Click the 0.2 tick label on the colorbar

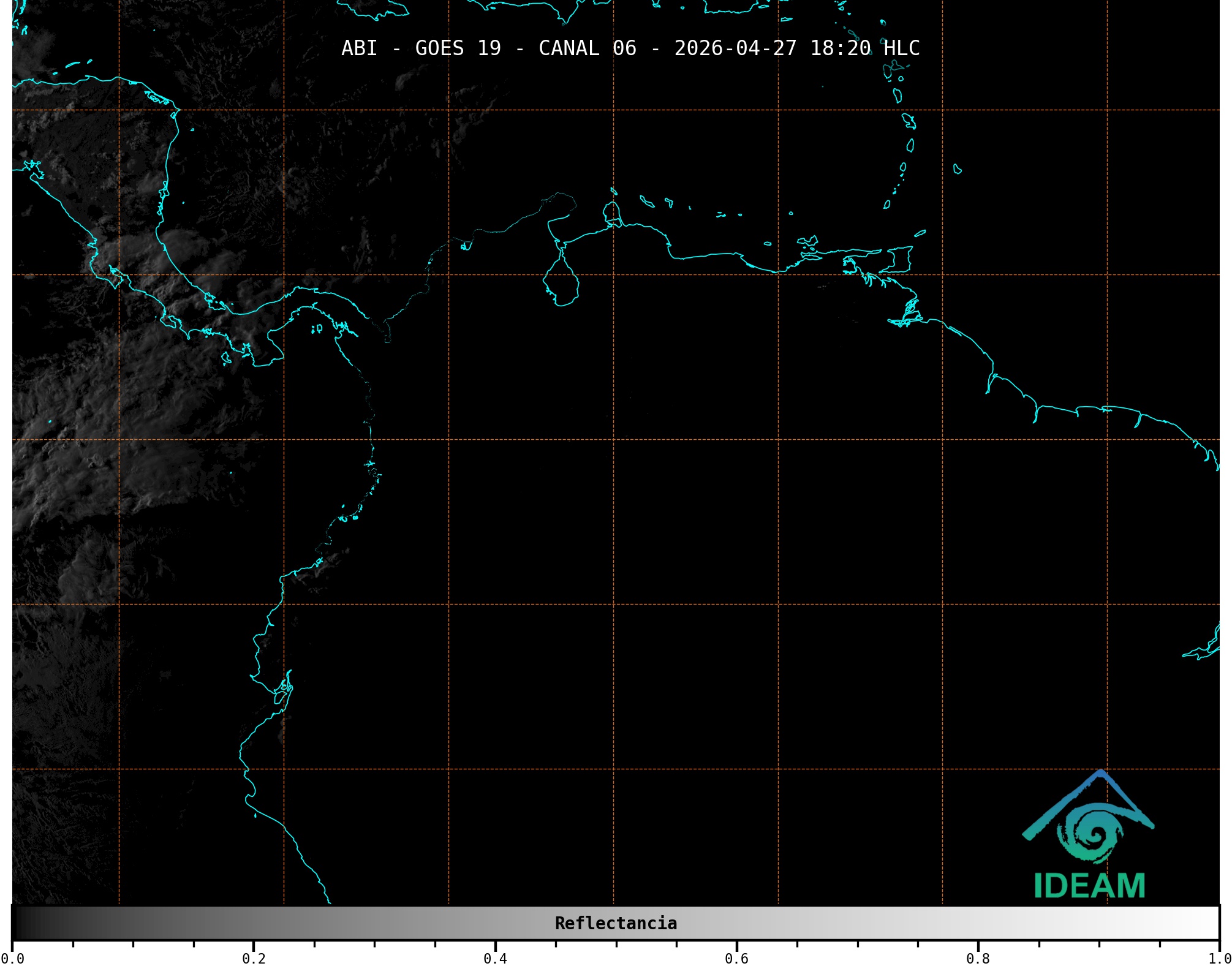(254, 958)
